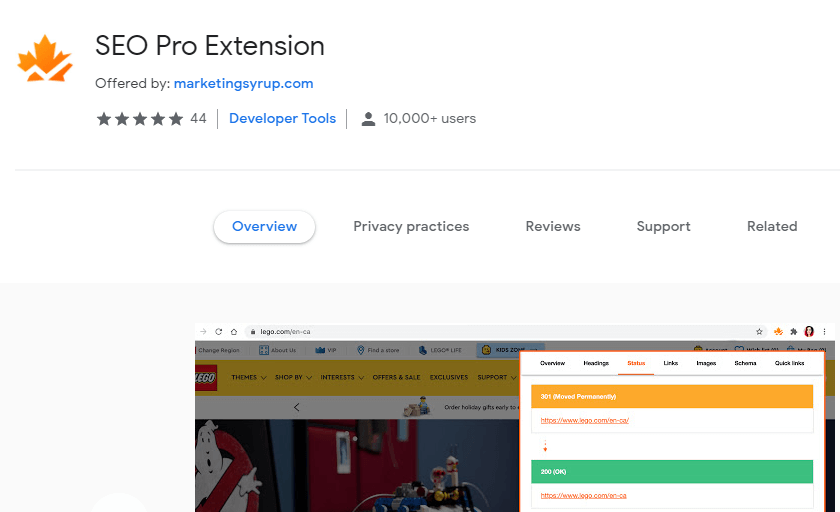Select the Links tab in extension popup
The width and height of the screenshot is (840, 512).
click(x=671, y=363)
